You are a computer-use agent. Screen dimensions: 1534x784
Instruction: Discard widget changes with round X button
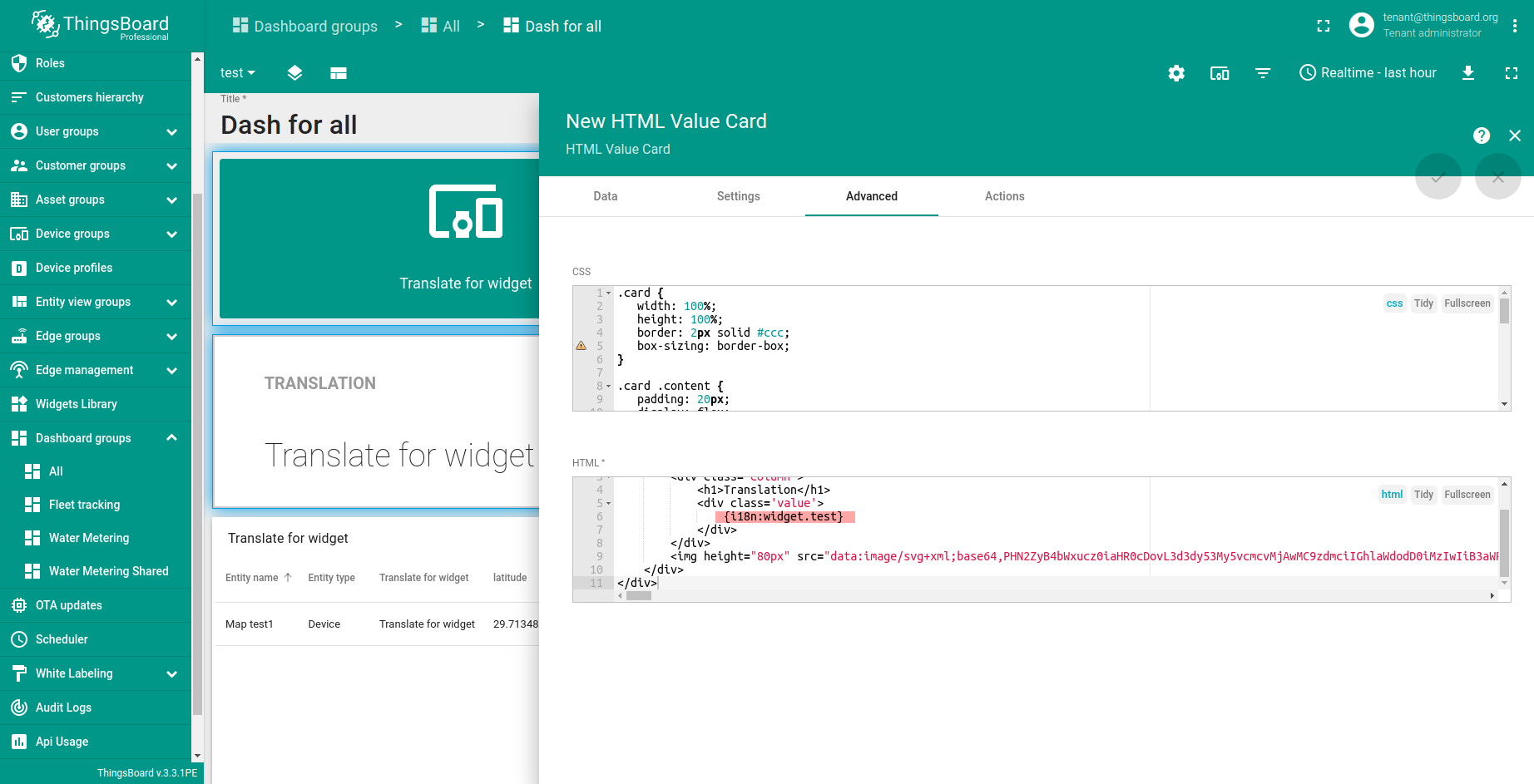point(1498,176)
